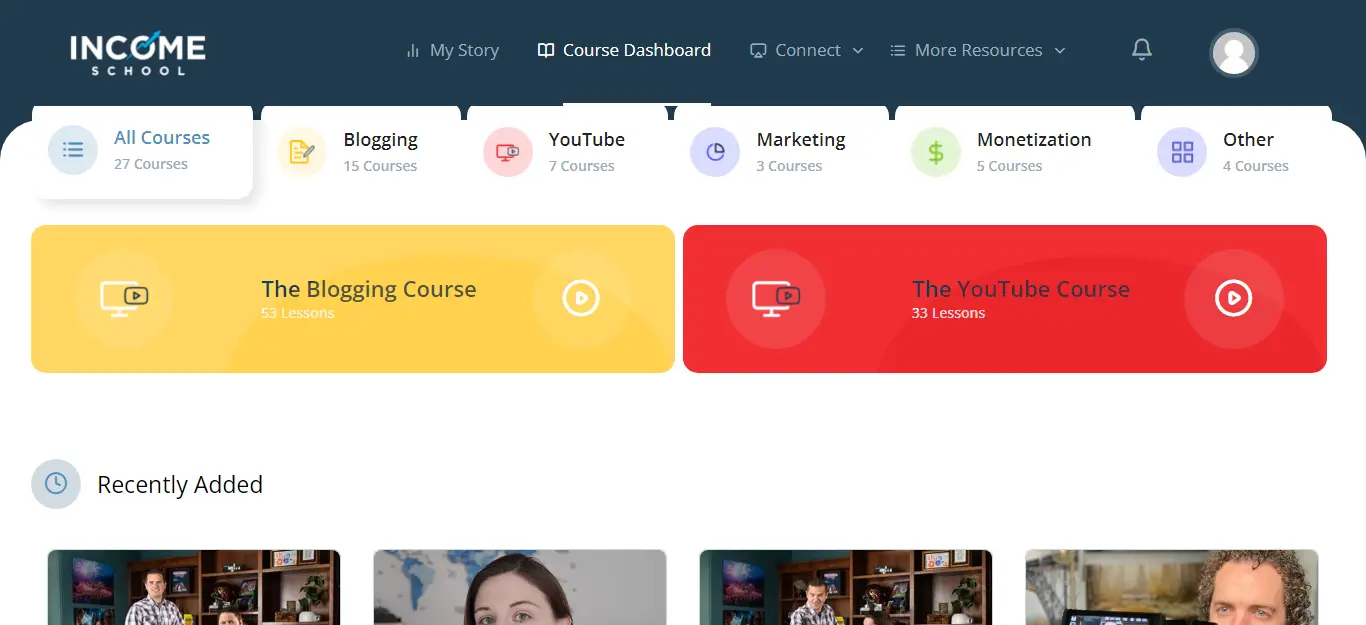Expand the Connect dropdown chevron
Screen dimensions: 1366x625
tap(857, 50)
